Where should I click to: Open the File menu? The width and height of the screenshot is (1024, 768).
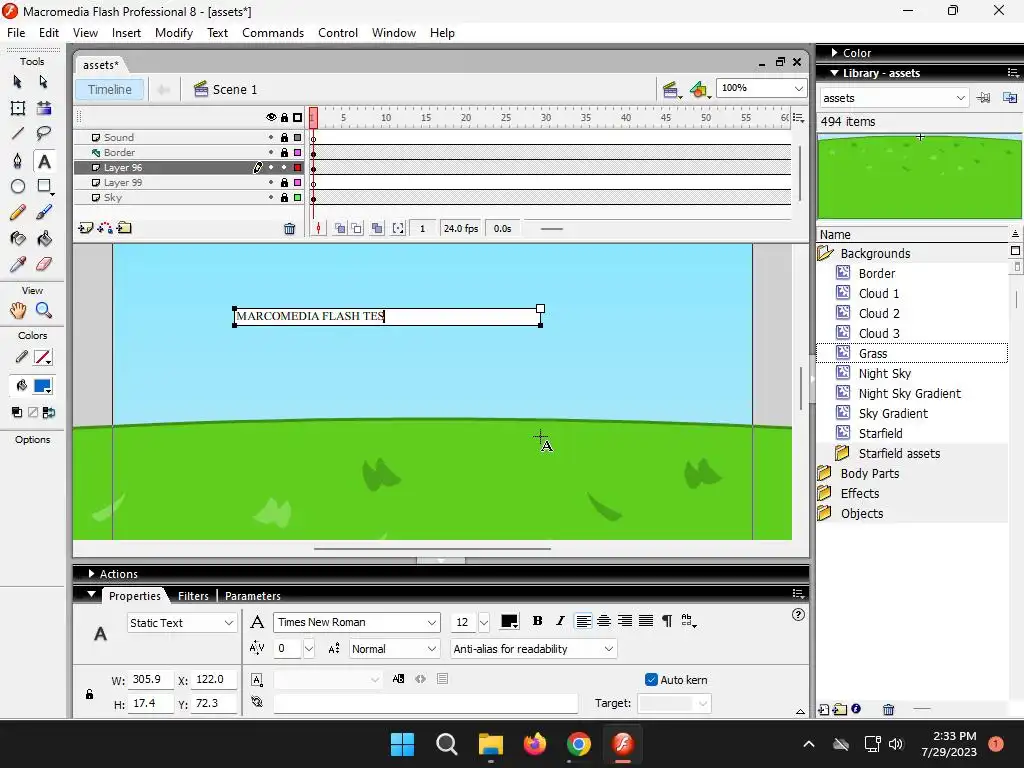[x=16, y=33]
